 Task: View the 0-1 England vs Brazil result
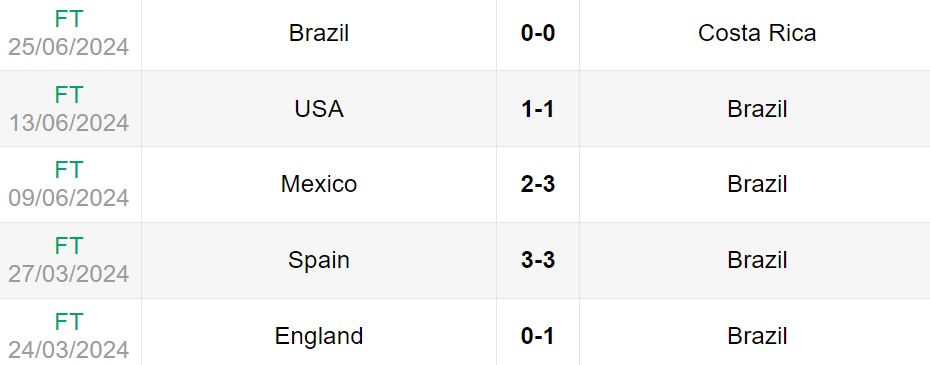coord(538,336)
